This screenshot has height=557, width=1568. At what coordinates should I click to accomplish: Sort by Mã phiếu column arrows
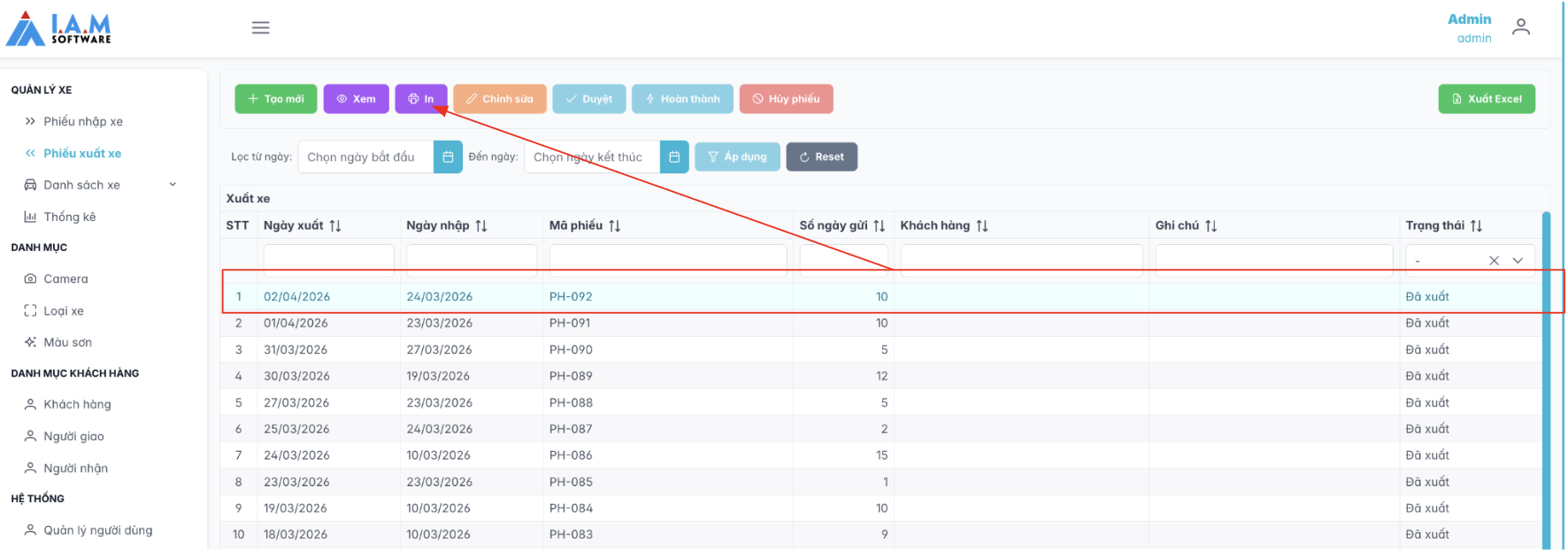click(615, 226)
